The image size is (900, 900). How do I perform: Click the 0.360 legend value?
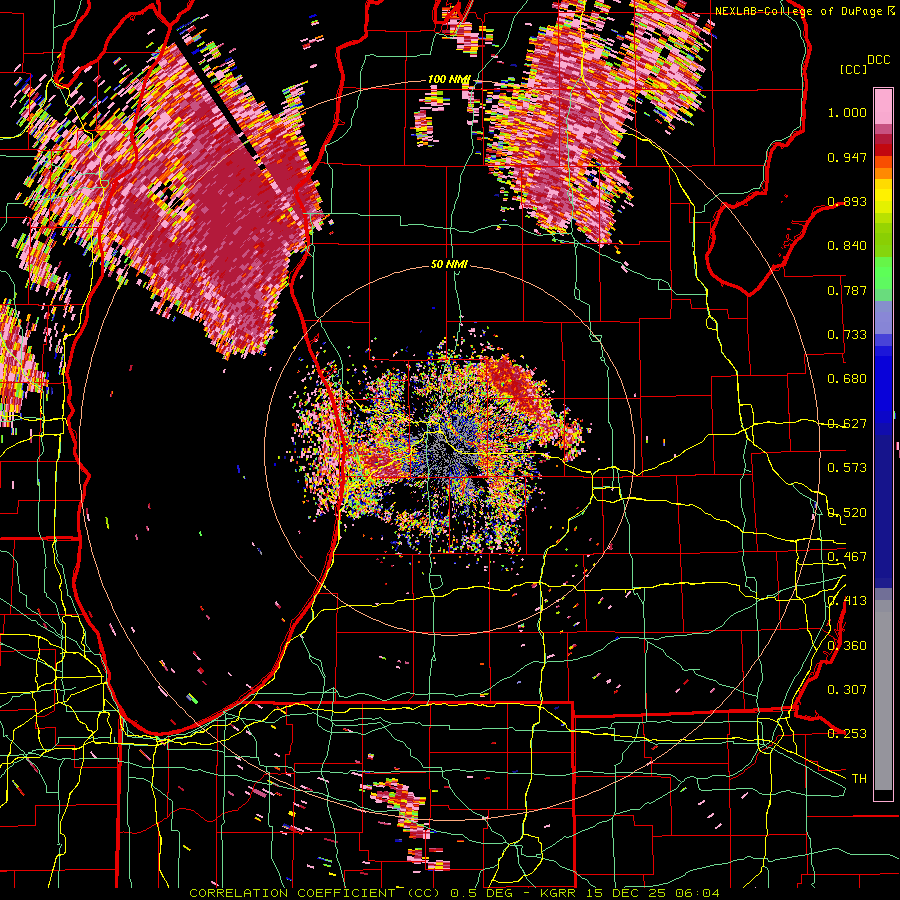(847, 646)
